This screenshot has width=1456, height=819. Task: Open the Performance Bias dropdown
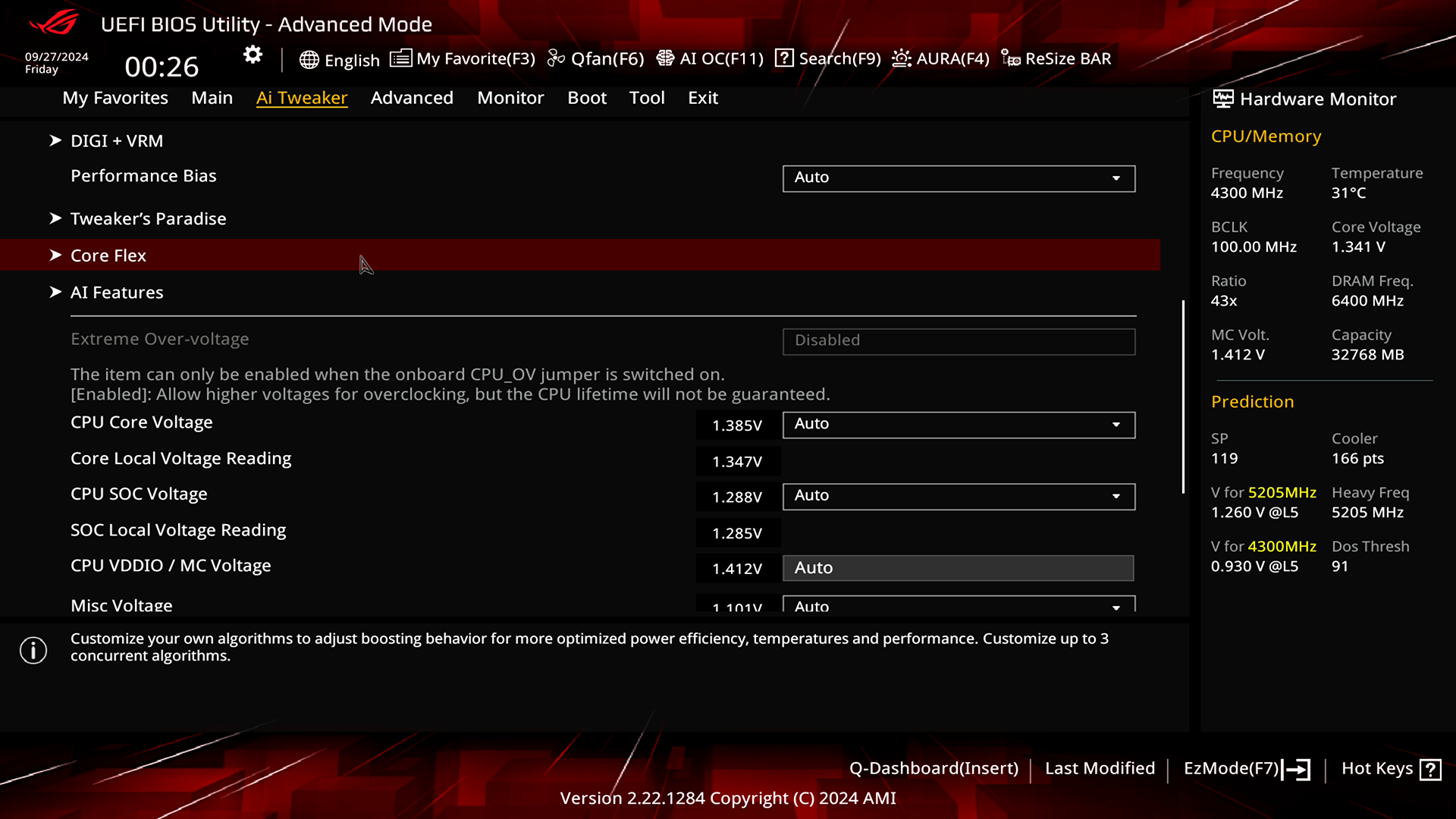(958, 177)
